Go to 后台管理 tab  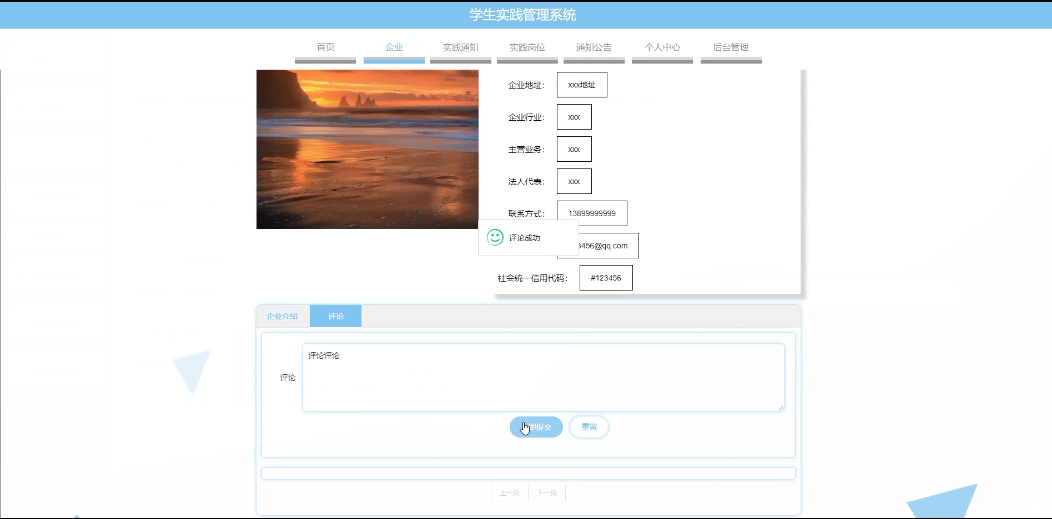tap(731, 48)
